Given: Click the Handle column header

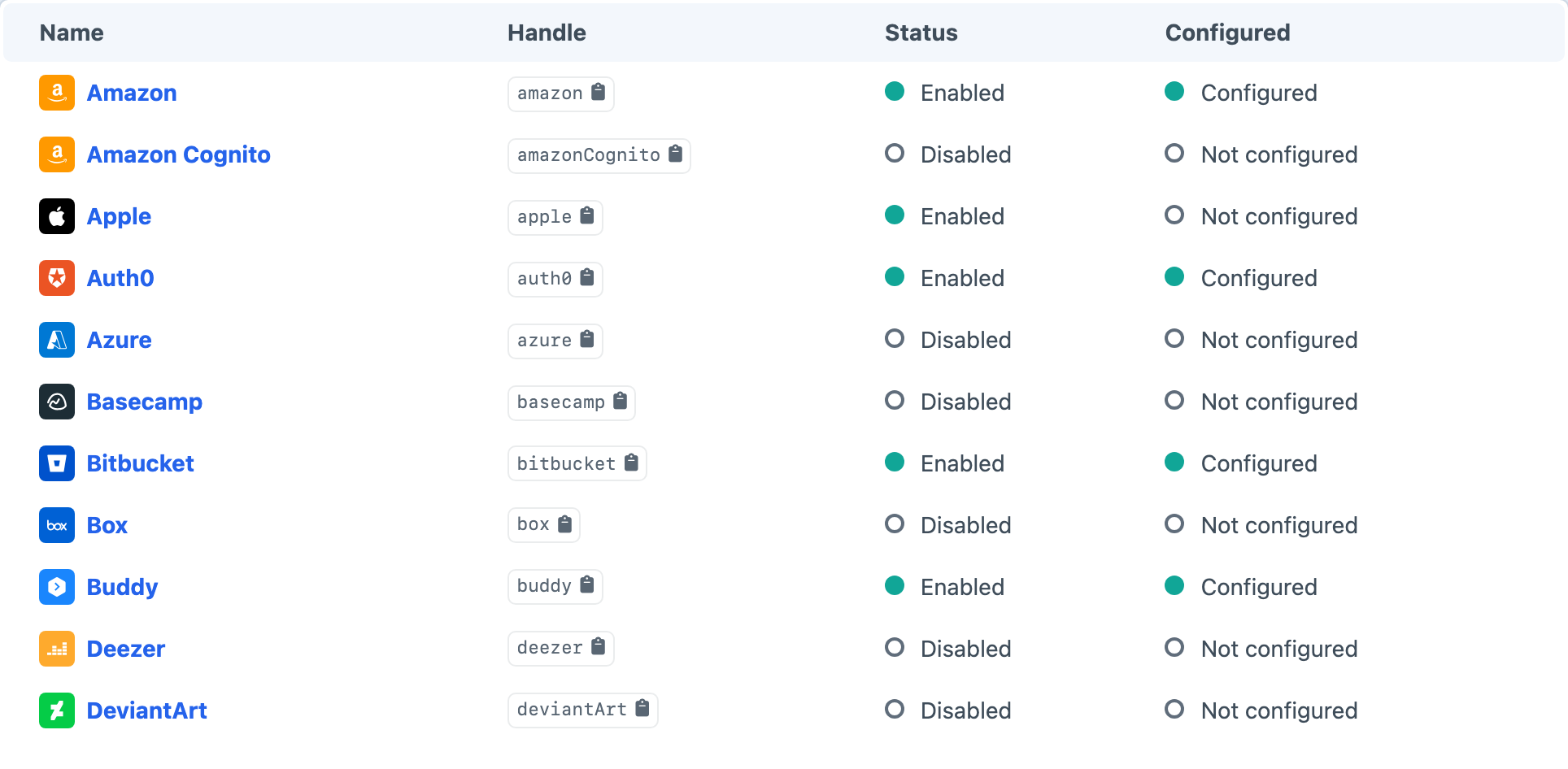Looking at the screenshot, I should pyautogui.click(x=547, y=33).
